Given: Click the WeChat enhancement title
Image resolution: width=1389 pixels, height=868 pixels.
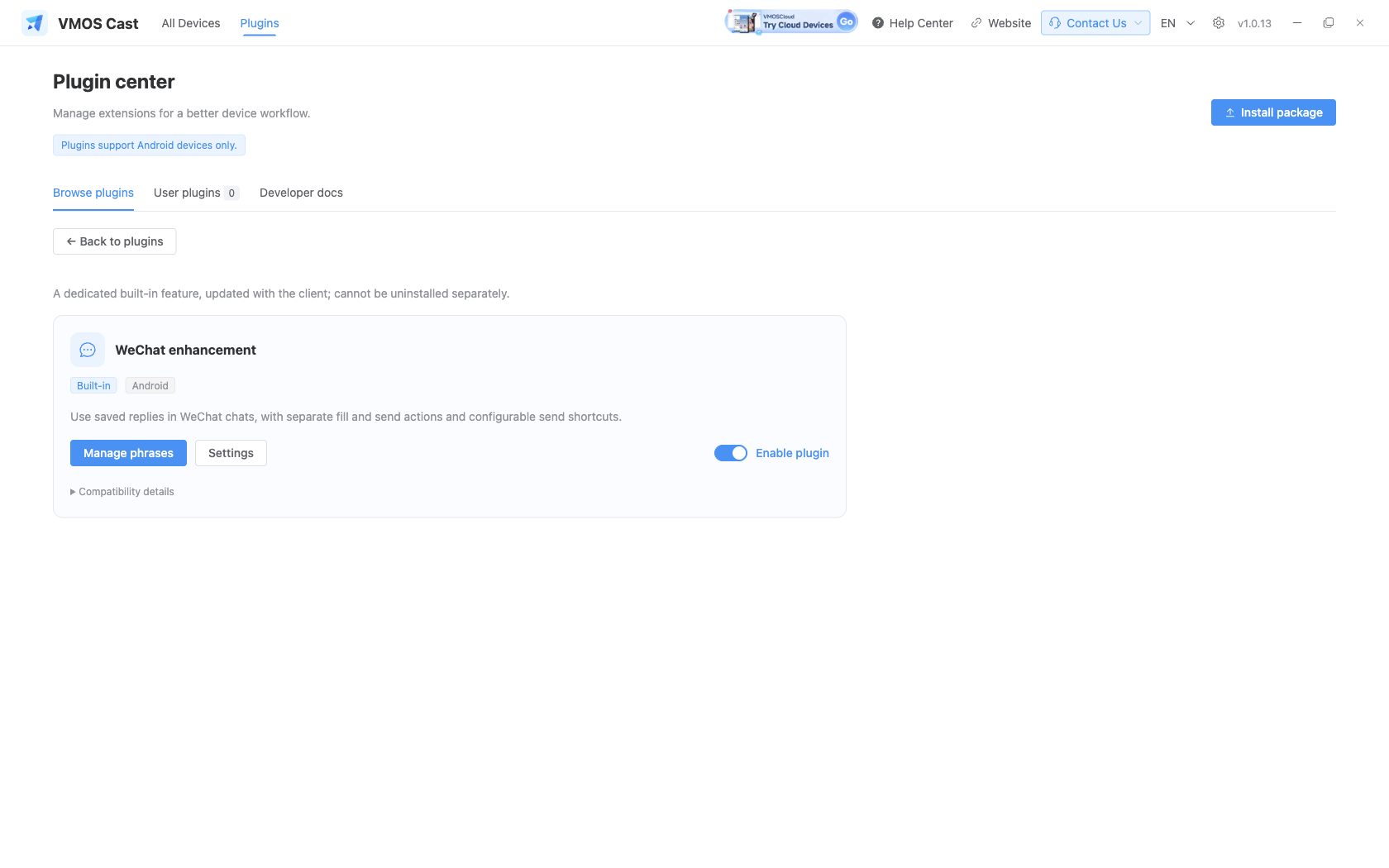Looking at the screenshot, I should click(x=186, y=350).
